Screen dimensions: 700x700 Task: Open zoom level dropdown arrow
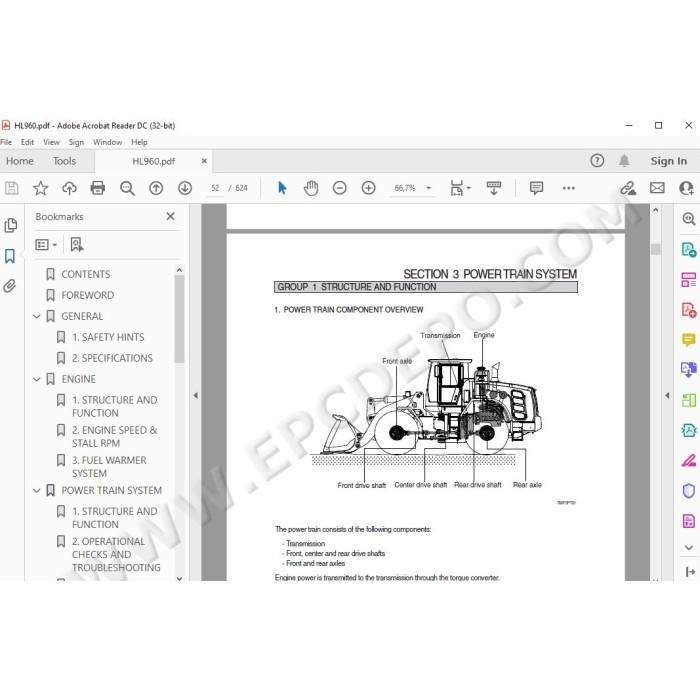(429, 188)
